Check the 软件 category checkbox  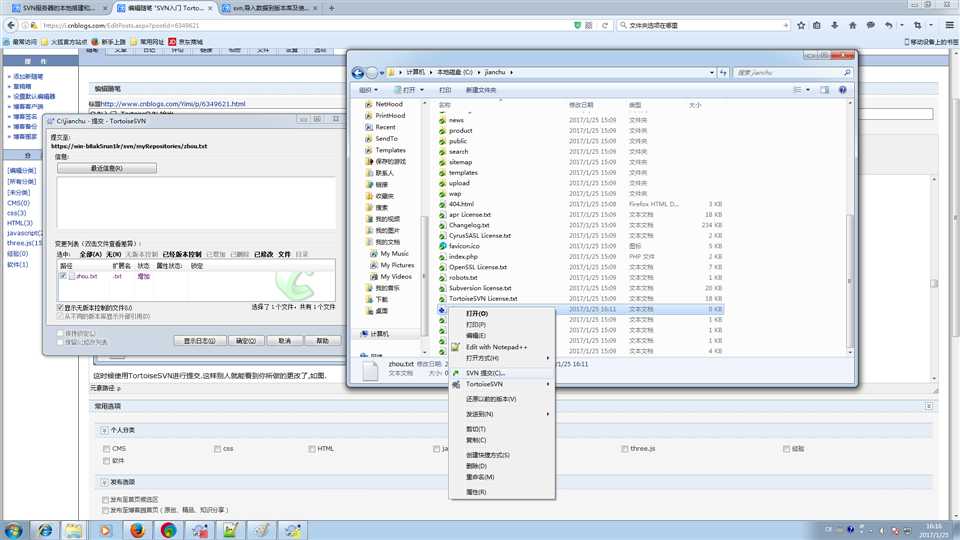point(107,460)
